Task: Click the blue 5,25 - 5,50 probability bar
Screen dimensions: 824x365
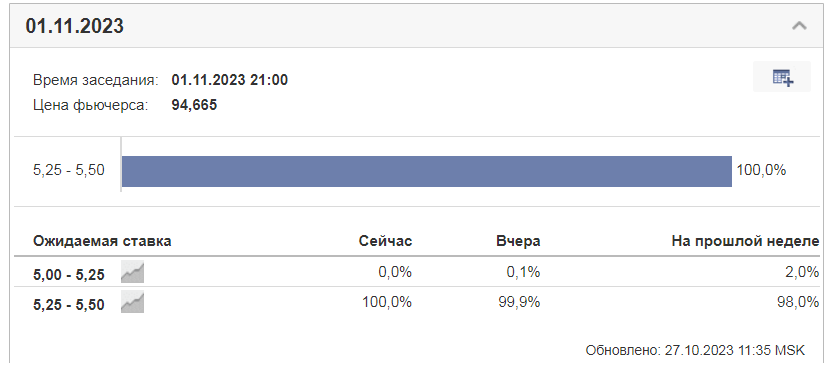Action: pos(427,171)
